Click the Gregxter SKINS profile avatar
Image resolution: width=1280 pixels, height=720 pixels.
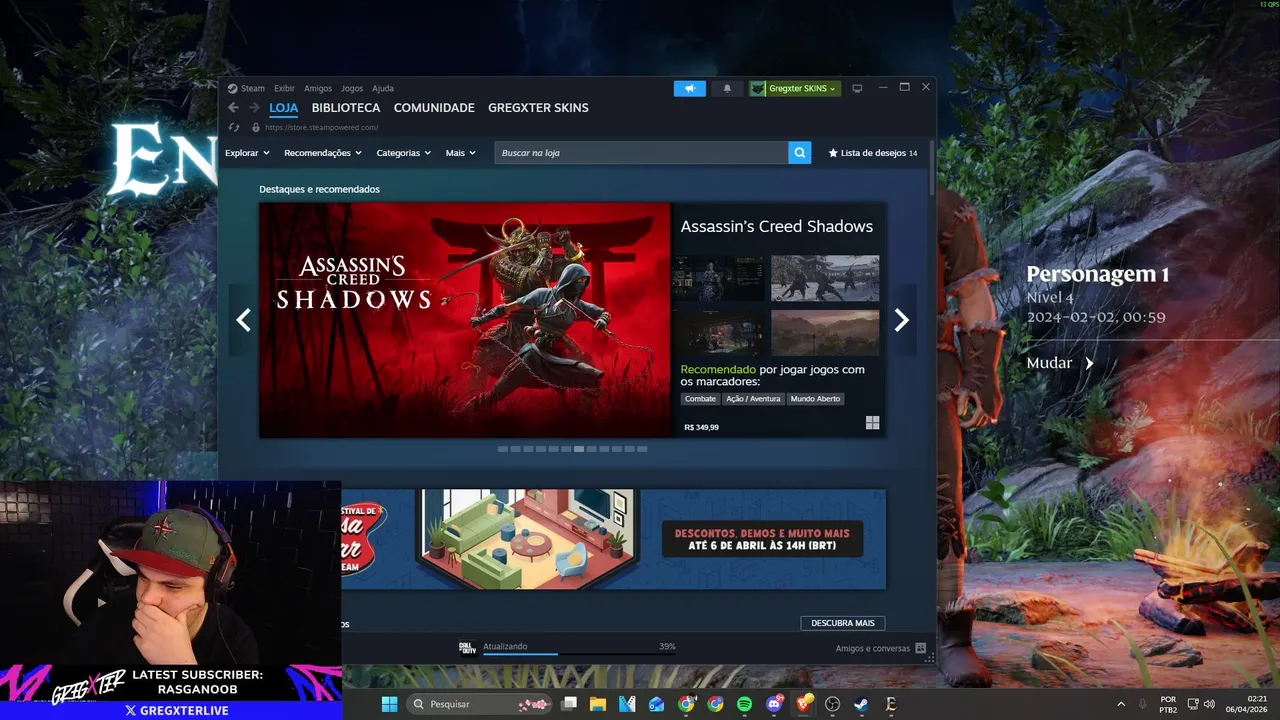click(x=758, y=88)
